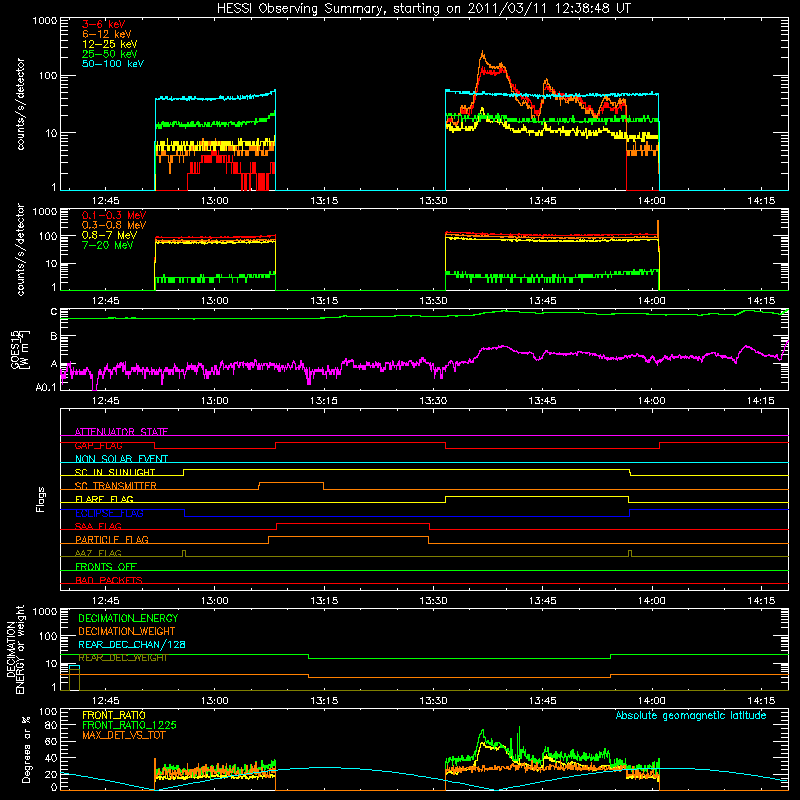The image size is (800, 800).
Task: Click the Degrees or % axis label
Action: [26, 750]
